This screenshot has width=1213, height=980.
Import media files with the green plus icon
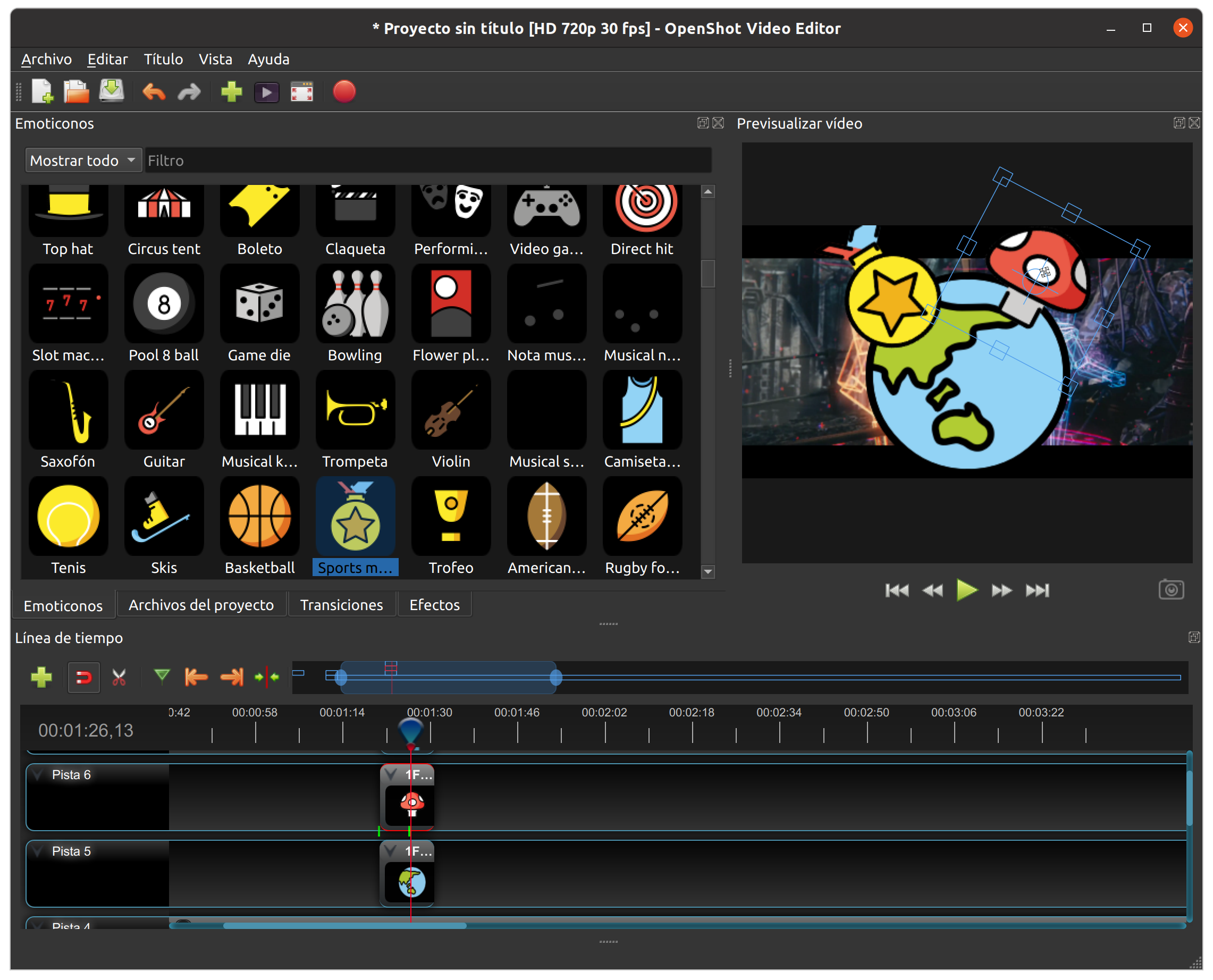(232, 91)
